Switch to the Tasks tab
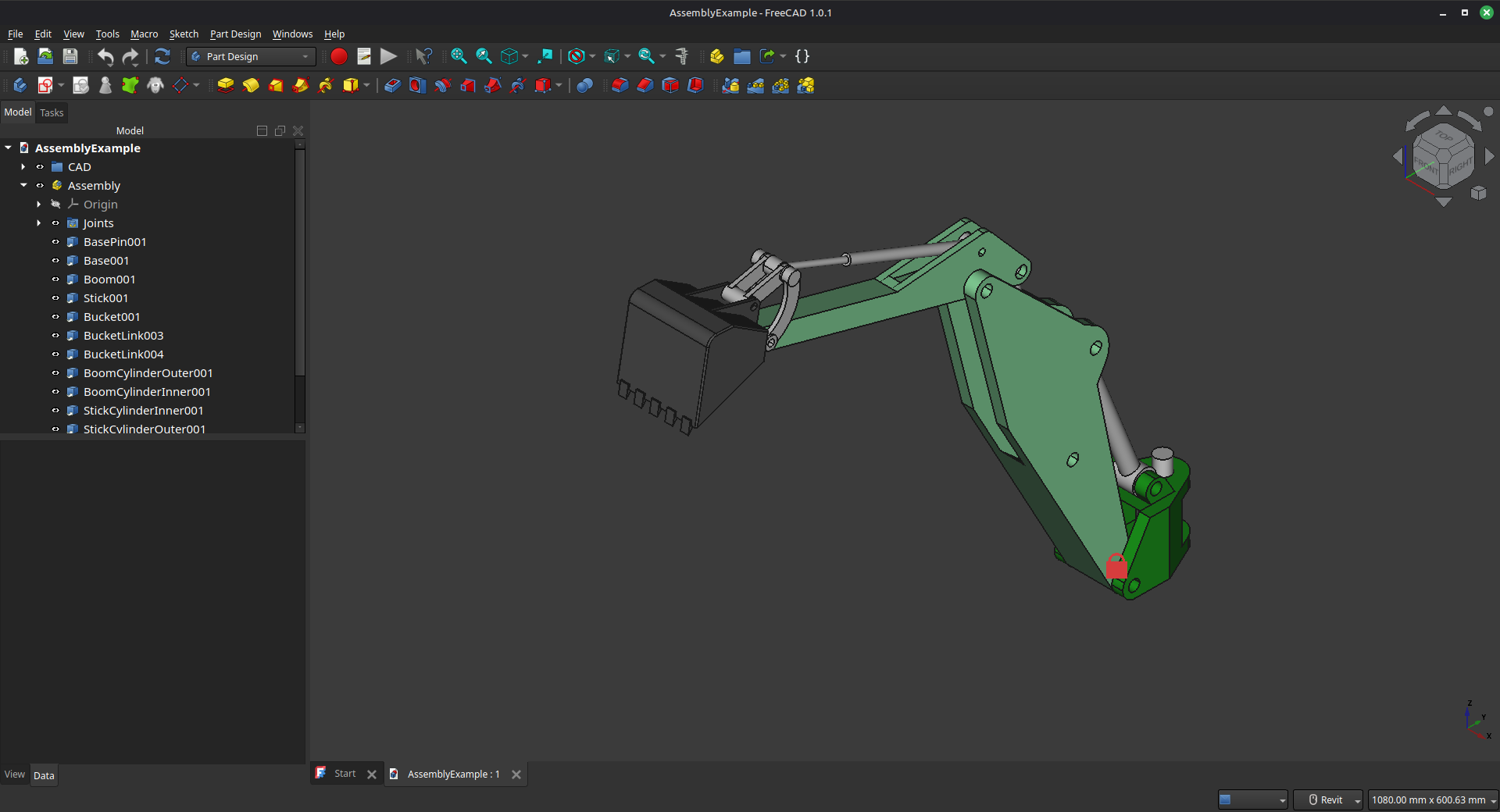The height and width of the screenshot is (812, 1500). tap(52, 113)
